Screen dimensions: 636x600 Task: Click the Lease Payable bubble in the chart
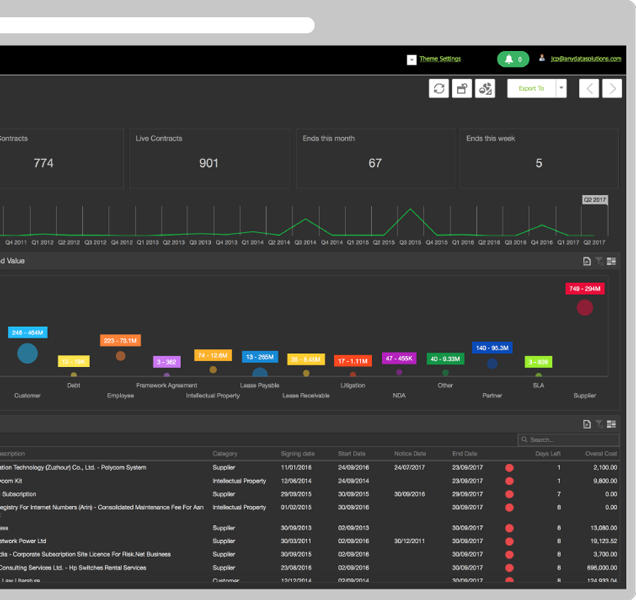click(260, 372)
